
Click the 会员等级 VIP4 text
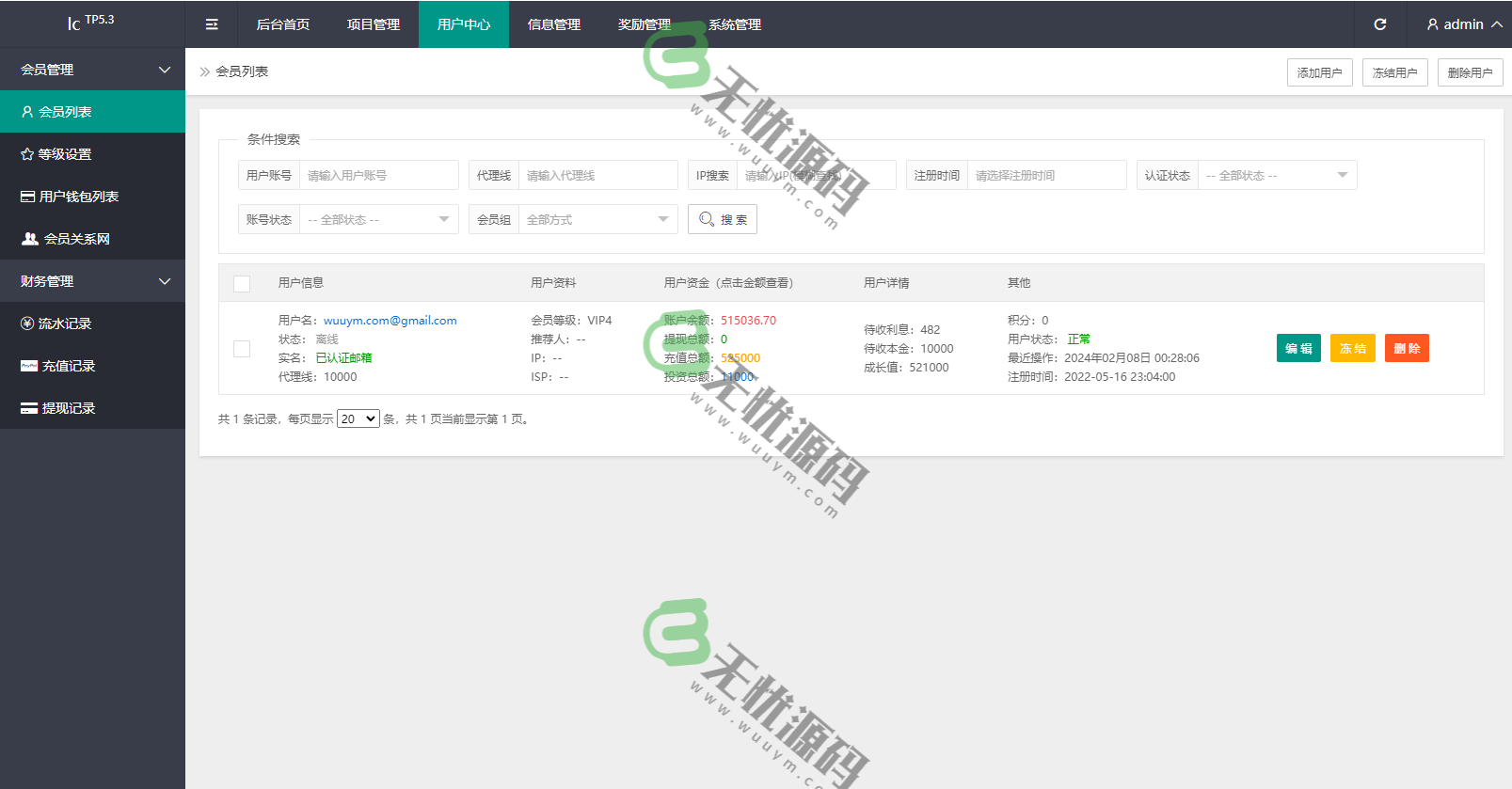point(571,321)
